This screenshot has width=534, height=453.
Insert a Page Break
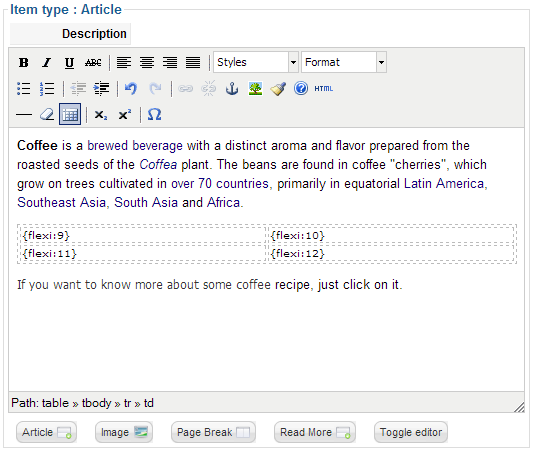[214, 432]
